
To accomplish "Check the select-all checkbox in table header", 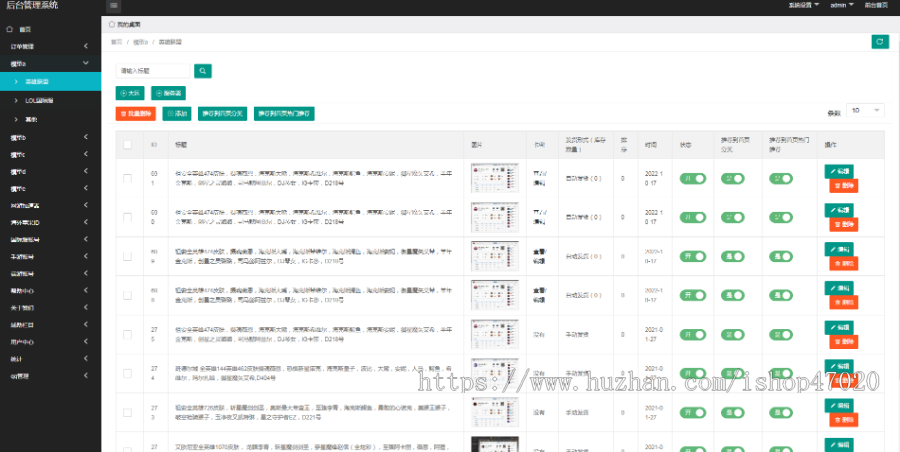I will pos(127,145).
